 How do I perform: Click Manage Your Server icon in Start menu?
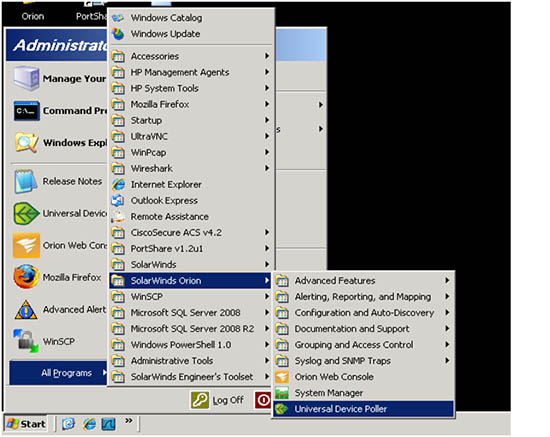26,78
